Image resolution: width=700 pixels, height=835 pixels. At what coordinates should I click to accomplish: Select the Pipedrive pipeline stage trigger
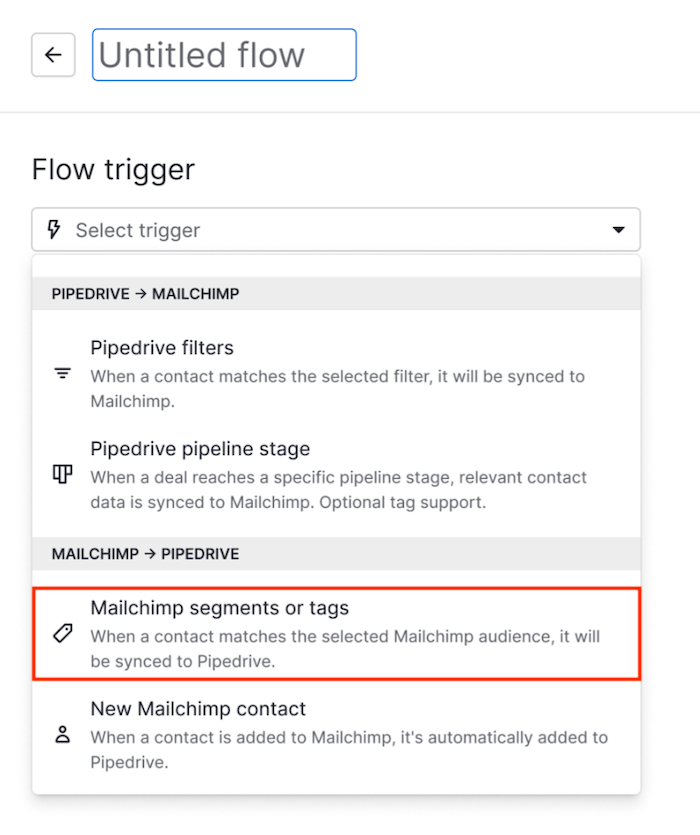tap(200, 449)
